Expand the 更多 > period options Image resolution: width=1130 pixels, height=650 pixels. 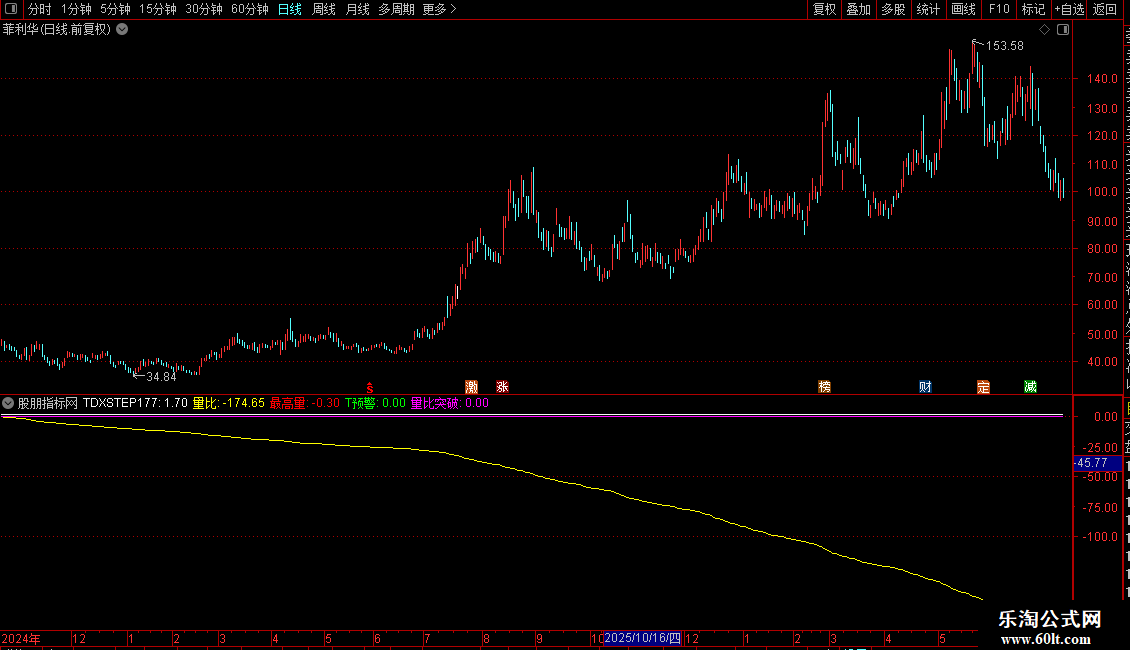(440, 9)
